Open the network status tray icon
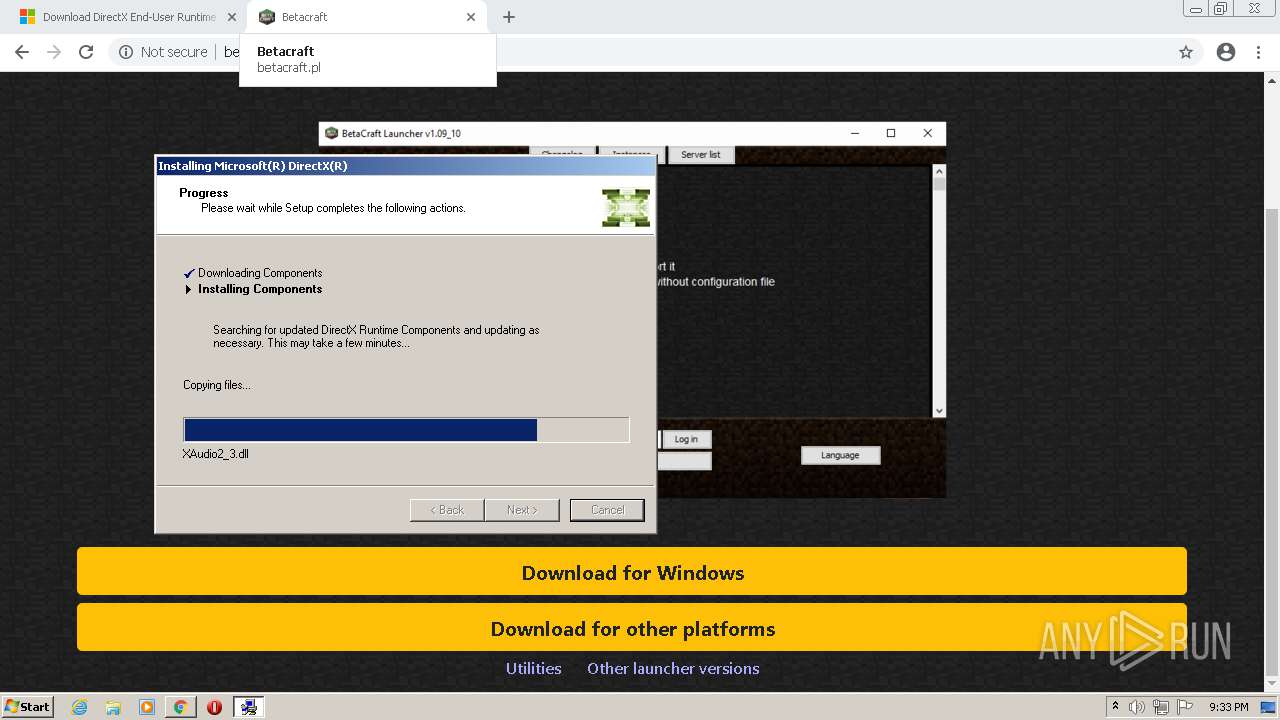1280x720 pixels. [x=1161, y=707]
